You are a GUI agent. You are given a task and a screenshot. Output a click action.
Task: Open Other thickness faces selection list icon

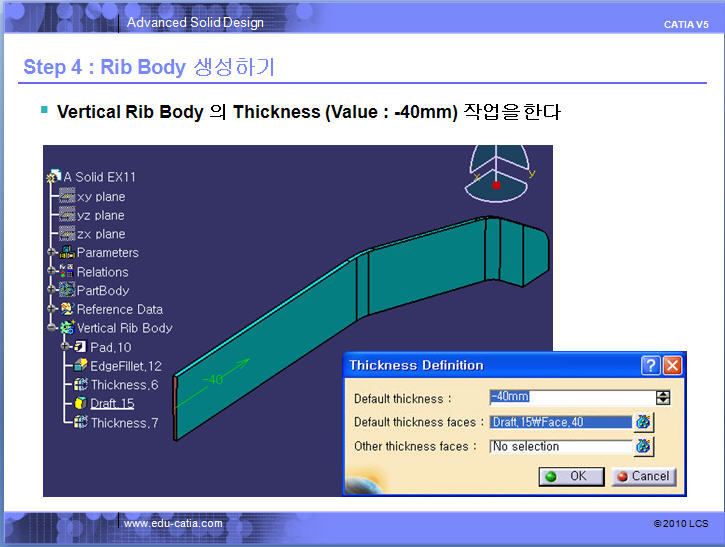coord(643,446)
